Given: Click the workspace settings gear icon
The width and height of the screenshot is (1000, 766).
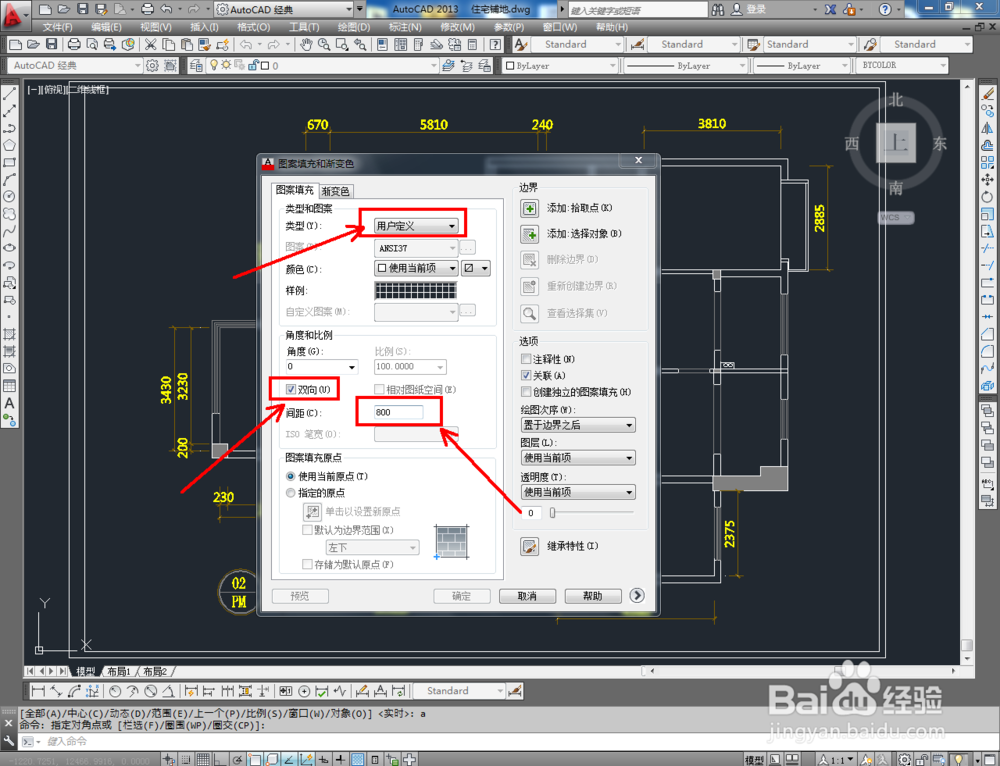Looking at the screenshot, I should 152,65.
